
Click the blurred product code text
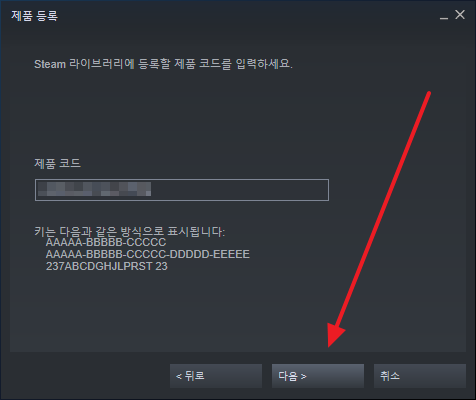[94, 189]
